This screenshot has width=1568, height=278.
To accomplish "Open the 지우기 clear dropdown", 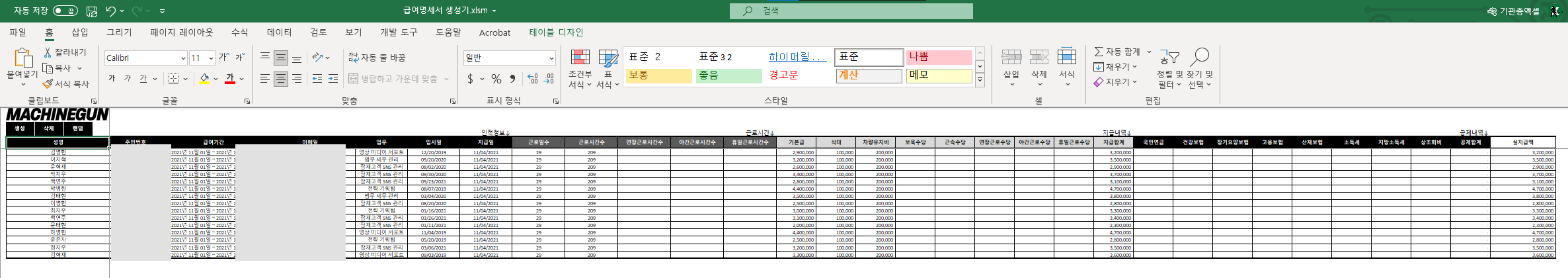I will 1115,82.
